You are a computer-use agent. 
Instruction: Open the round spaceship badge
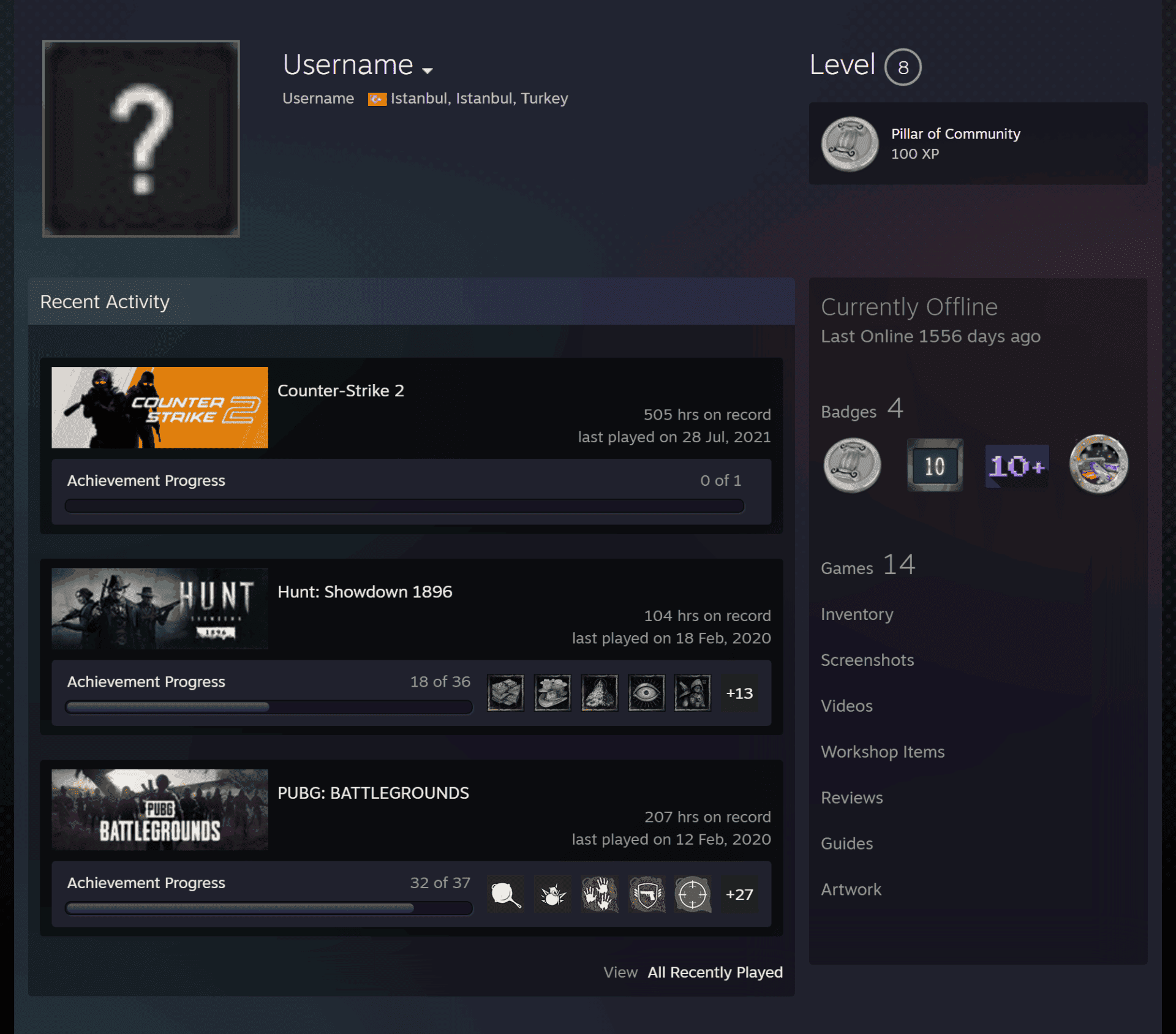(1099, 464)
